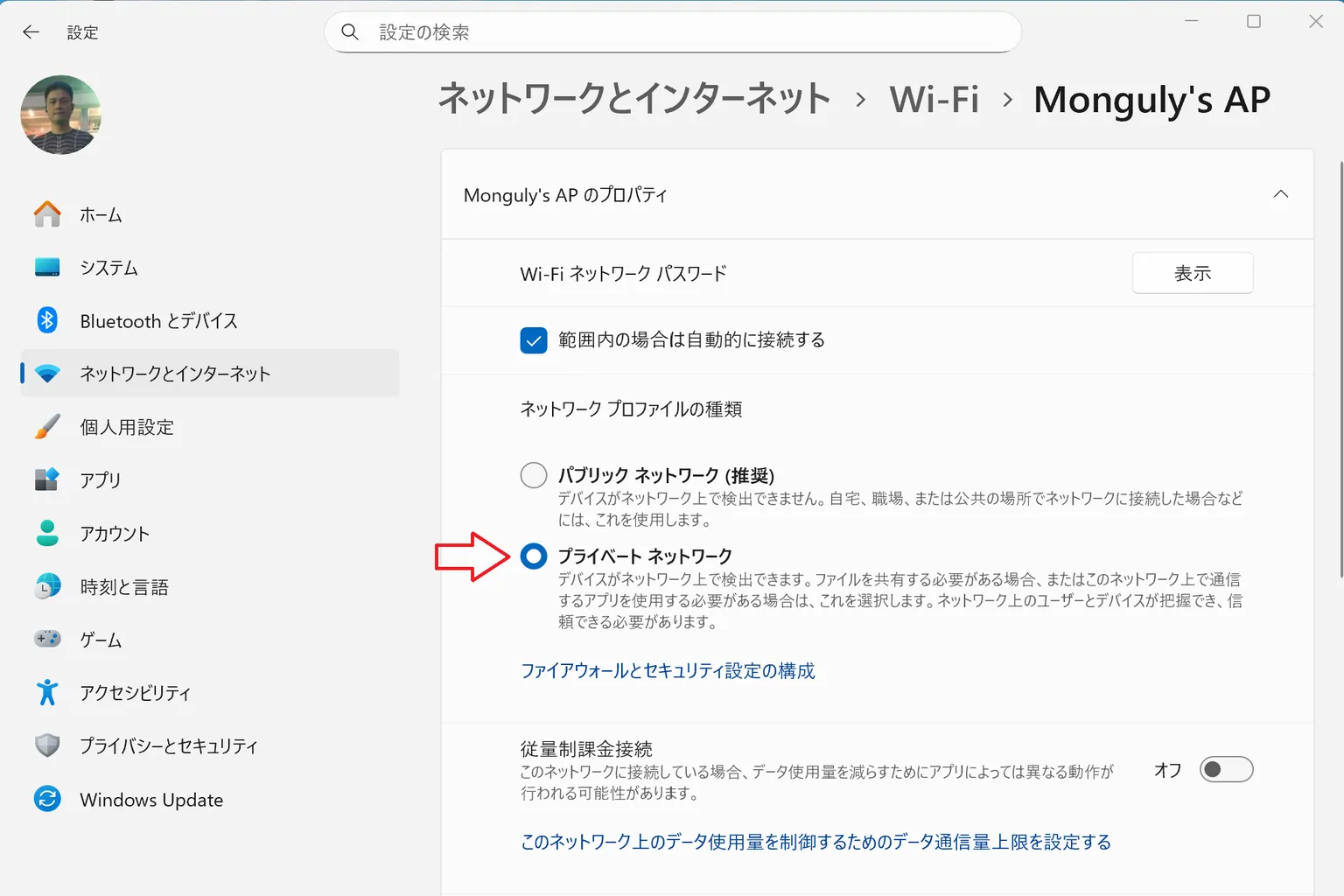Open 時刻と言語 settings page
The width and height of the screenshot is (1344, 896).
point(210,586)
